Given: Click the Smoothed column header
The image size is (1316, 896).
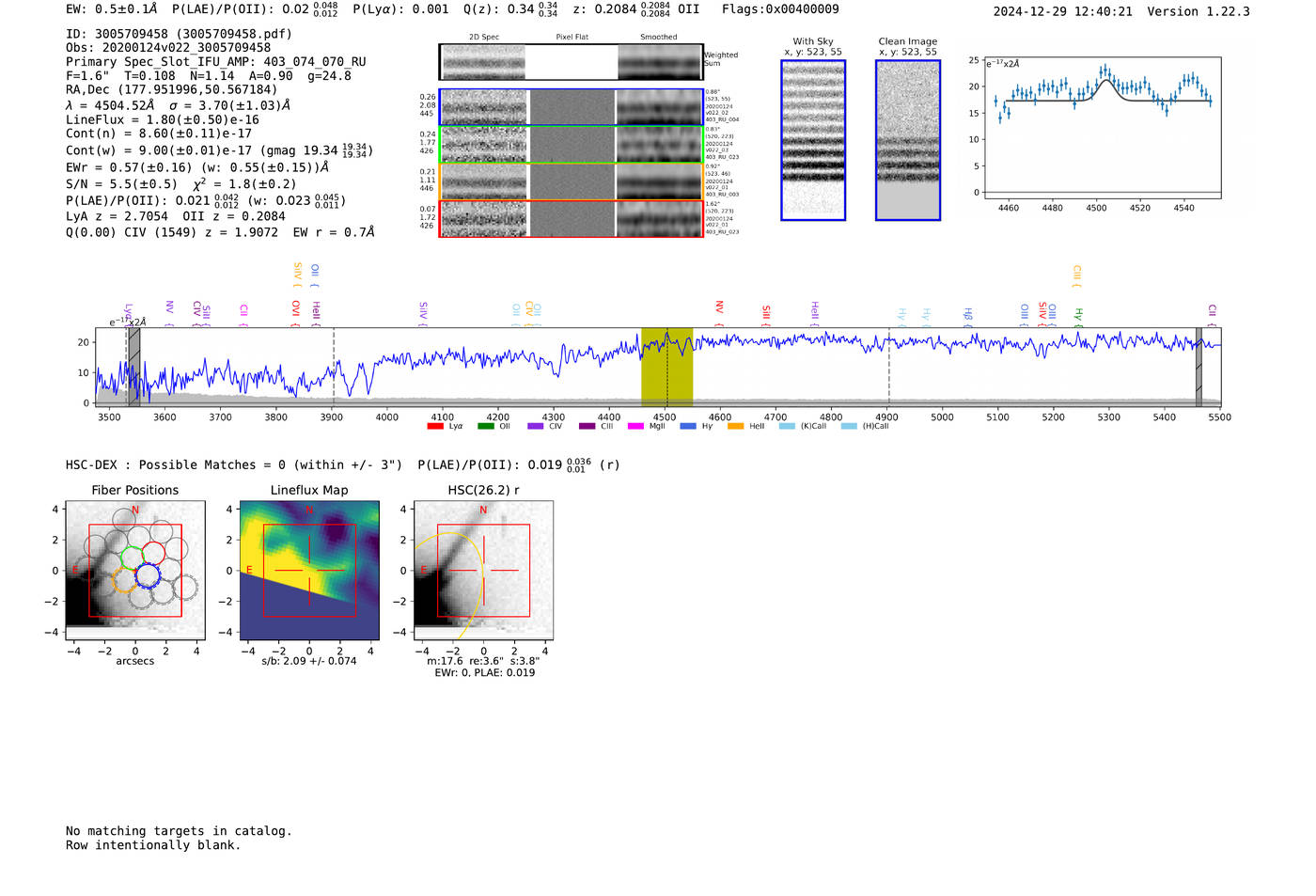Looking at the screenshot, I should [x=659, y=38].
